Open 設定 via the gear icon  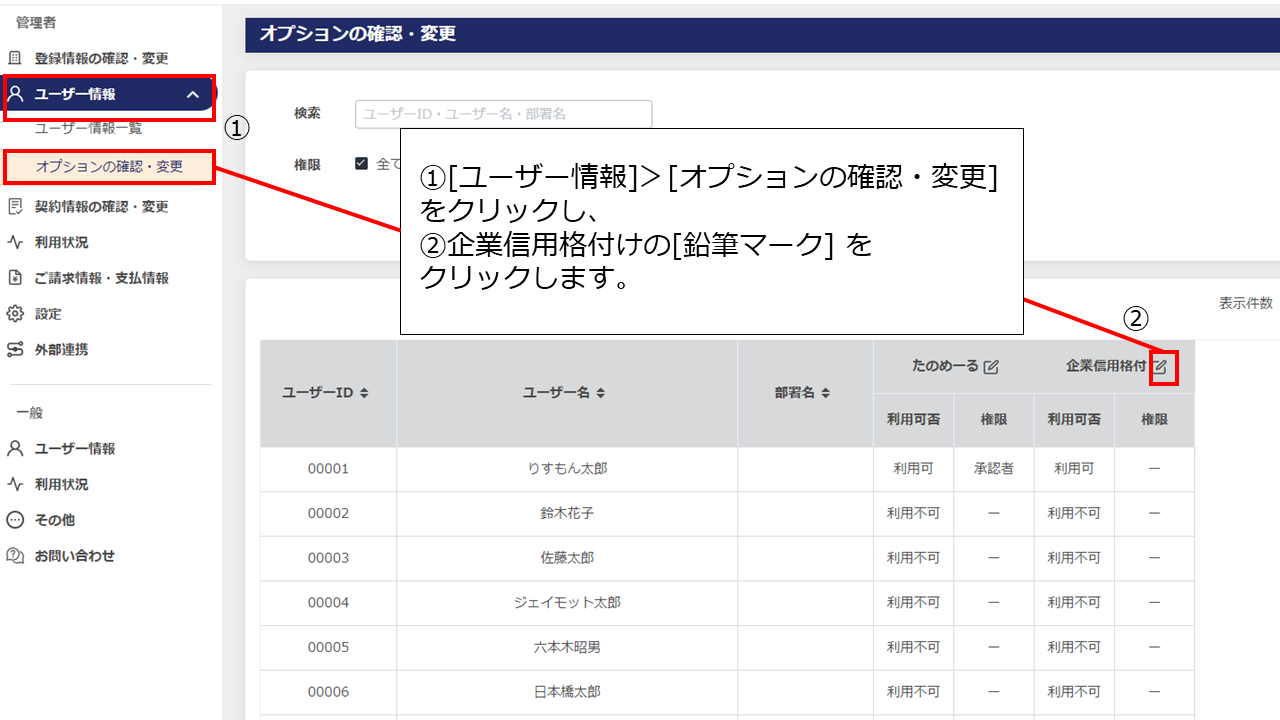click(16, 314)
